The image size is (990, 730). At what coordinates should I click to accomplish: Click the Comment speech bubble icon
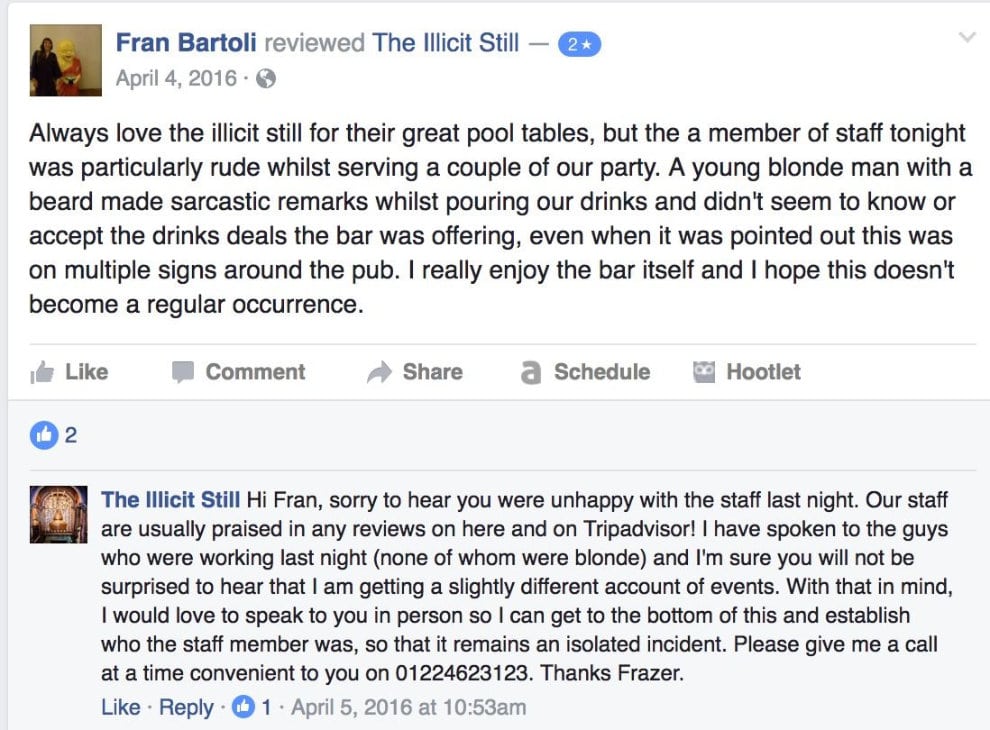184,372
